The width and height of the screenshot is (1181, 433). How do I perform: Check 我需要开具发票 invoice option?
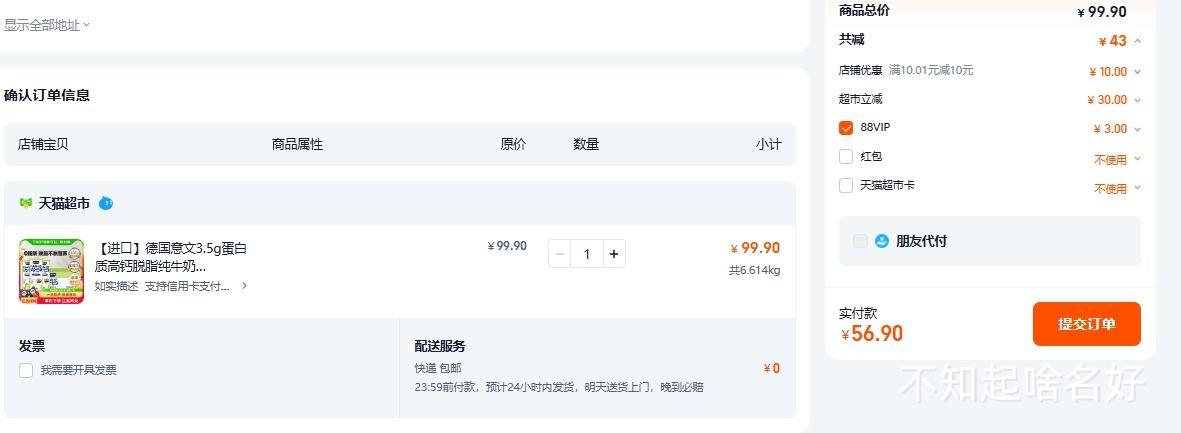click(x=26, y=370)
